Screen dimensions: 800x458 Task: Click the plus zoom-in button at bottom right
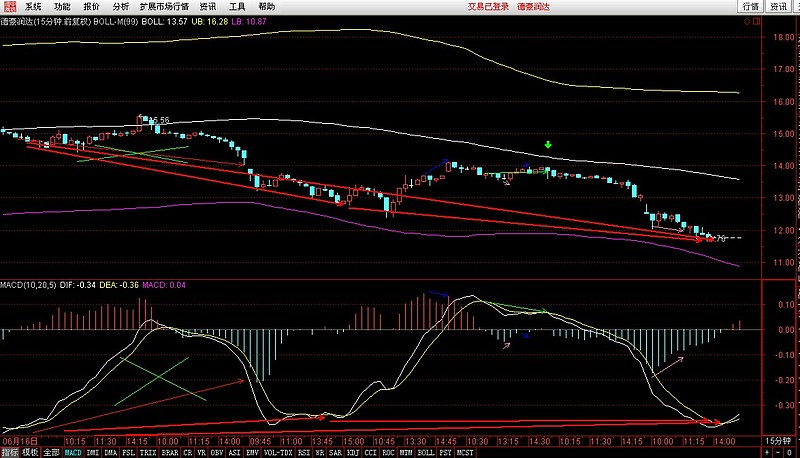[767, 452]
